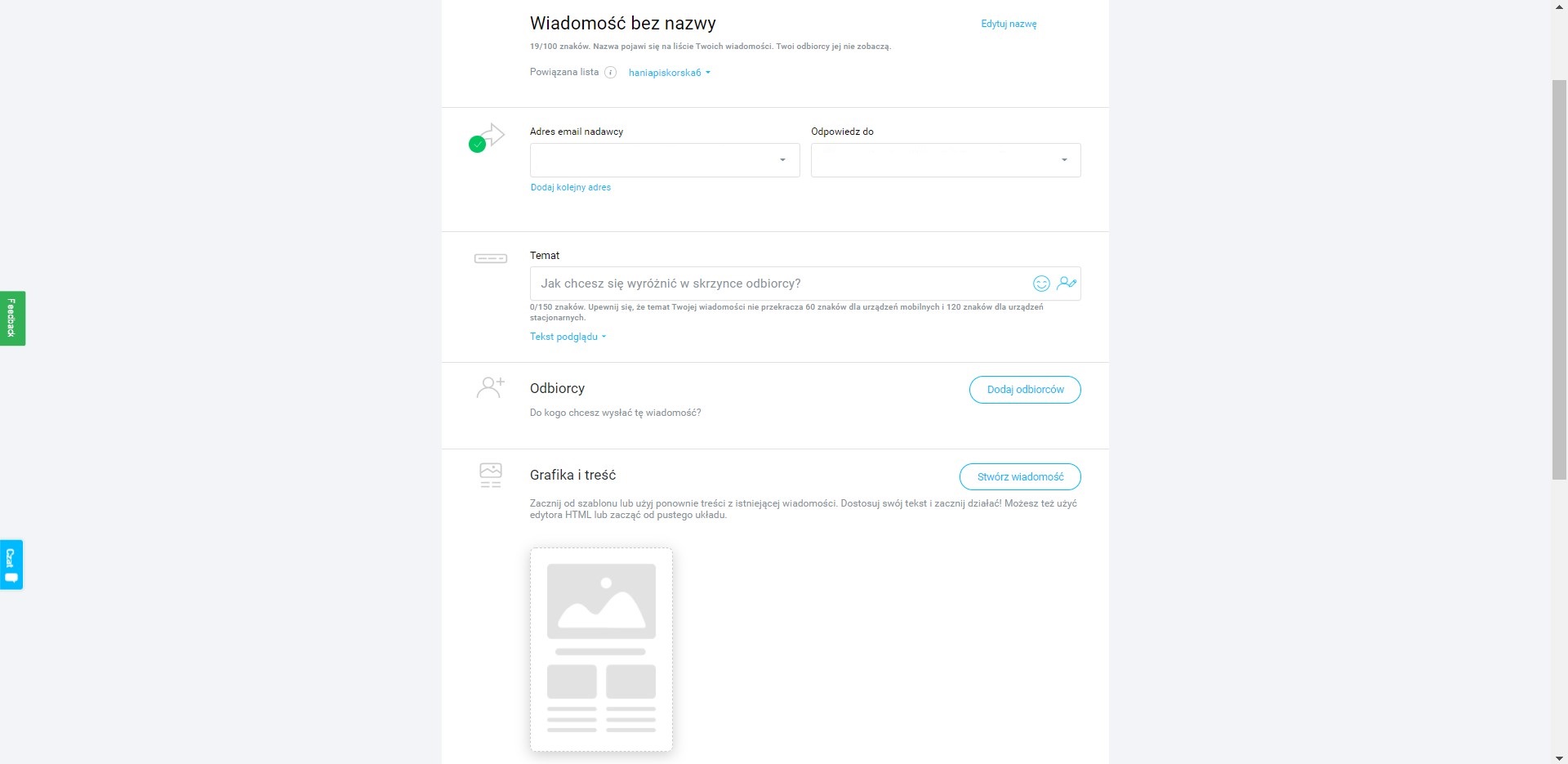Select the blank template placeholder thumbnail
The height and width of the screenshot is (764, 1568).
click(601, 650)
